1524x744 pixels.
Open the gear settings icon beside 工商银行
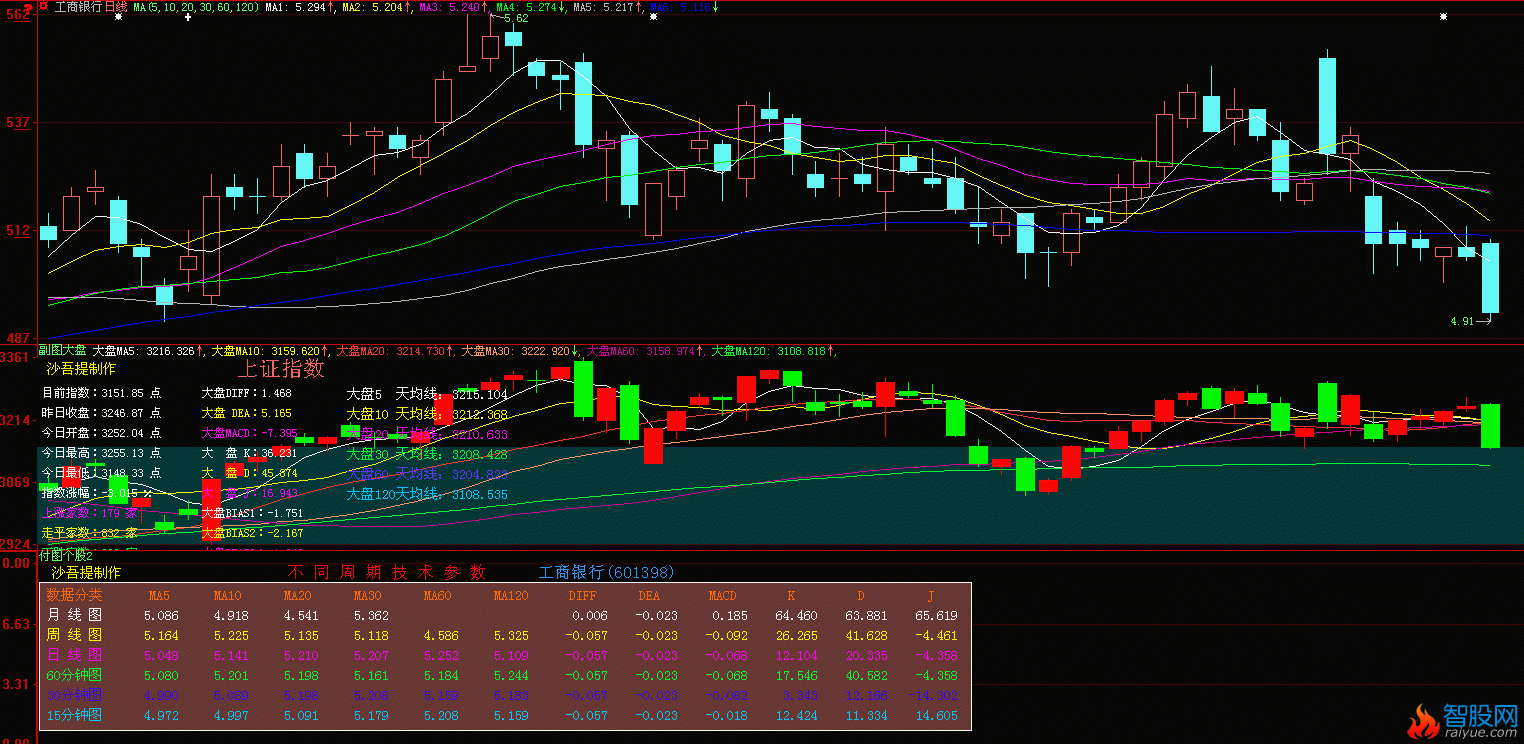(43, 6)
